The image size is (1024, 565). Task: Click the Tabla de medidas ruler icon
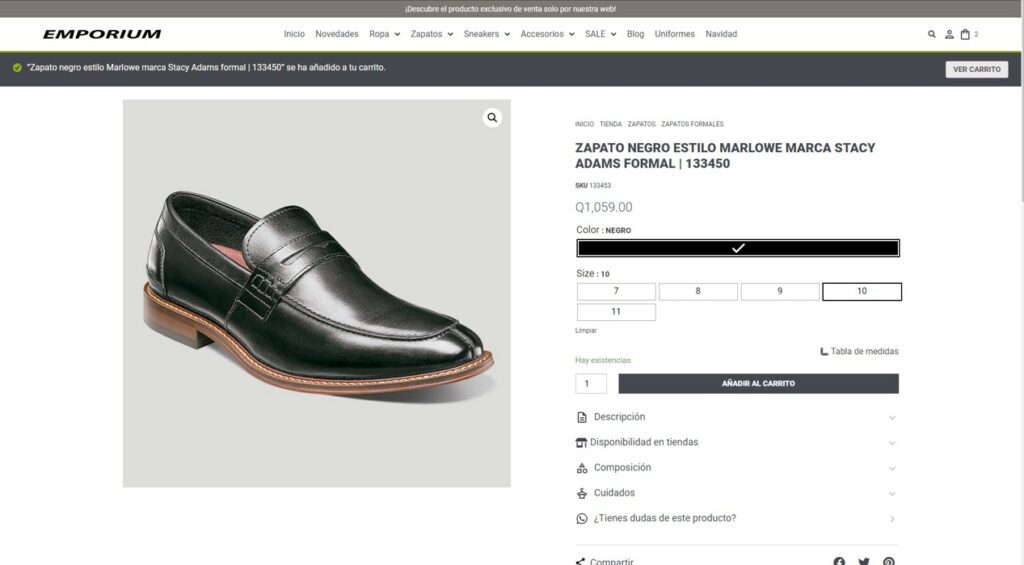824,351
